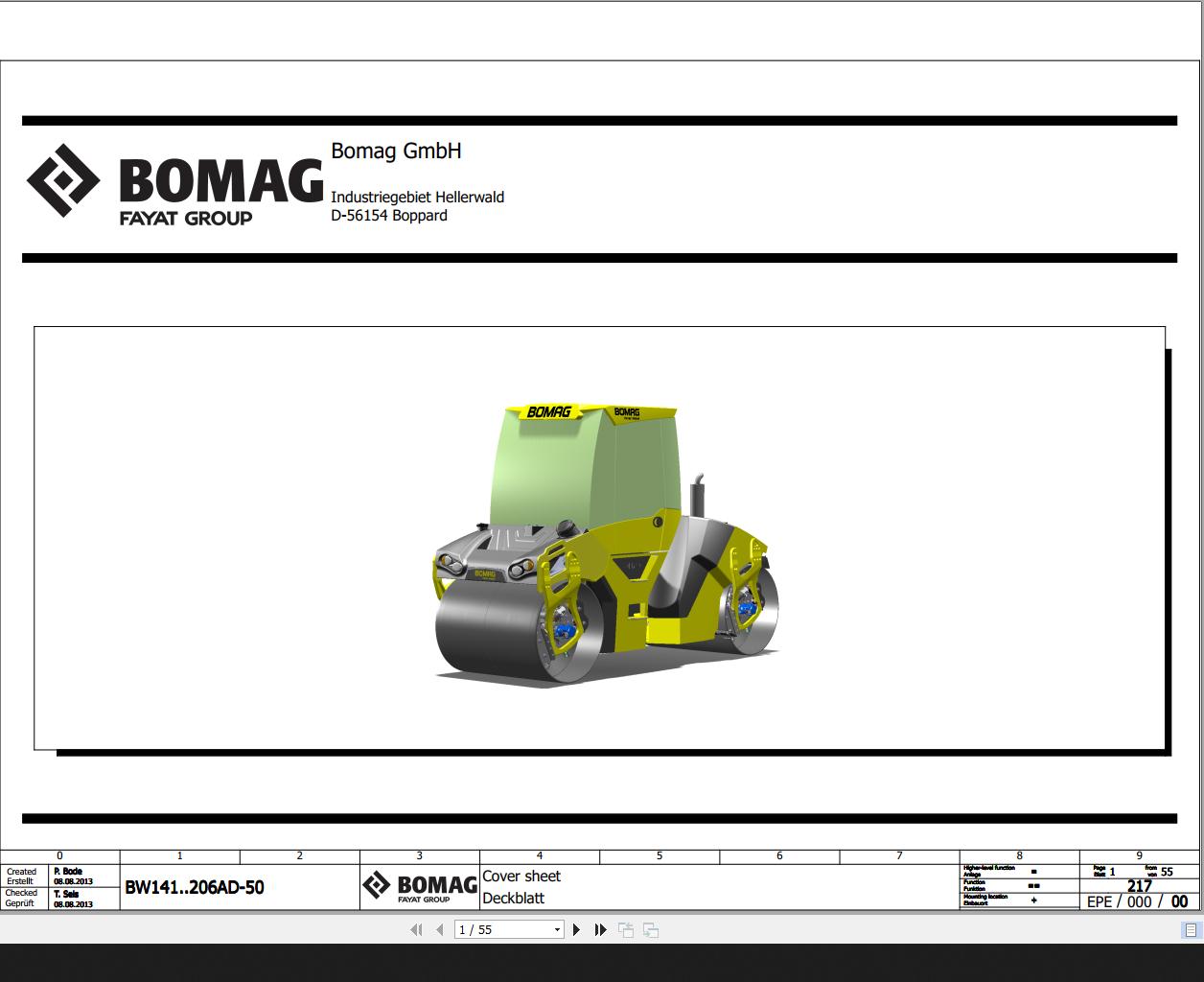Click column marker 8 in the footer ruler
The width and height of the screenshot is (1204, 982).
1019,855
